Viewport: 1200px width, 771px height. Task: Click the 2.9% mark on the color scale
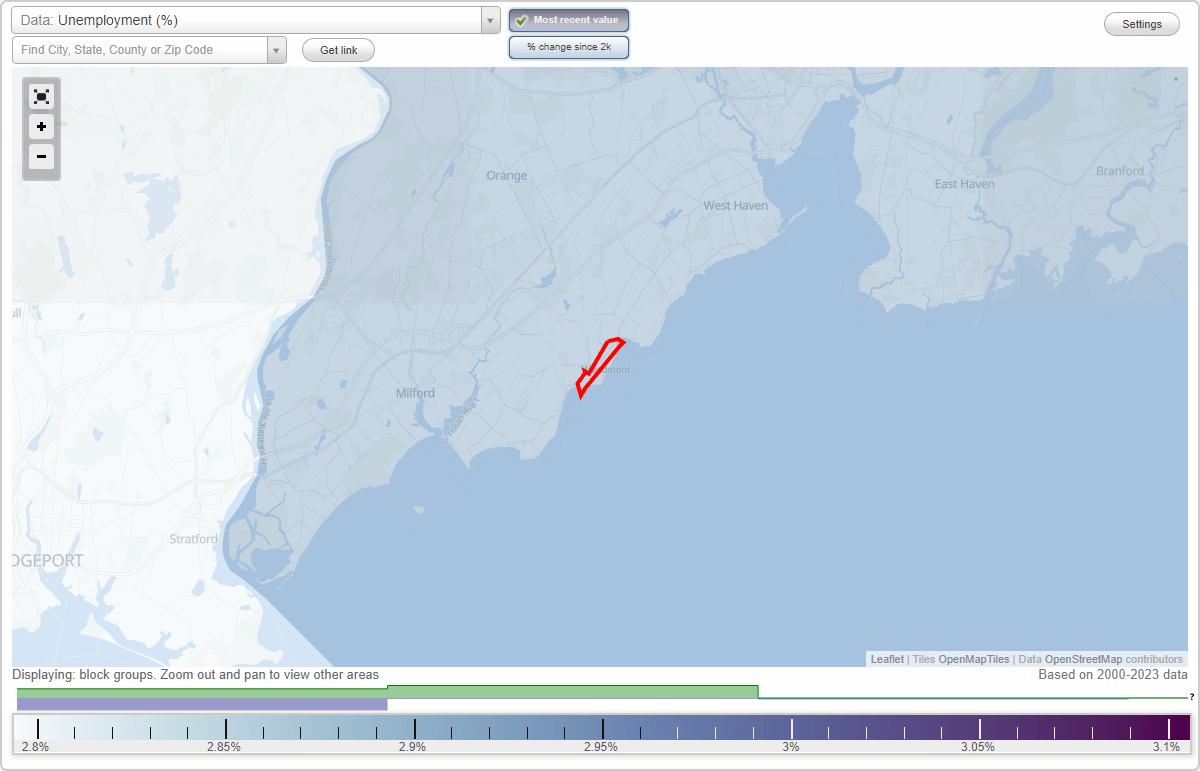pyautogui.click(x=413, y=727)
